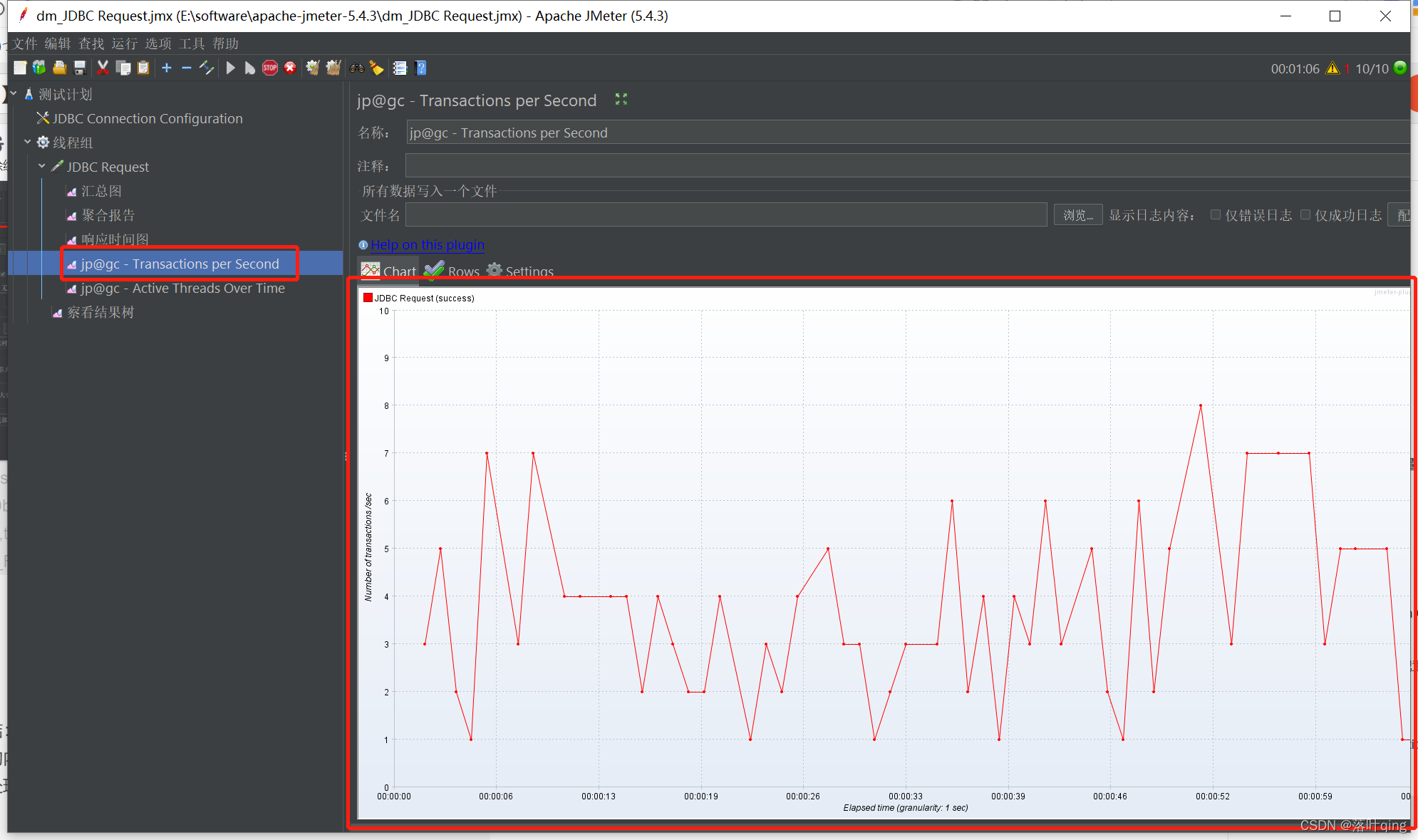Open the Help on this plugin link
Viewport: 1418px width, 840px height.
(x=427, y=245)
